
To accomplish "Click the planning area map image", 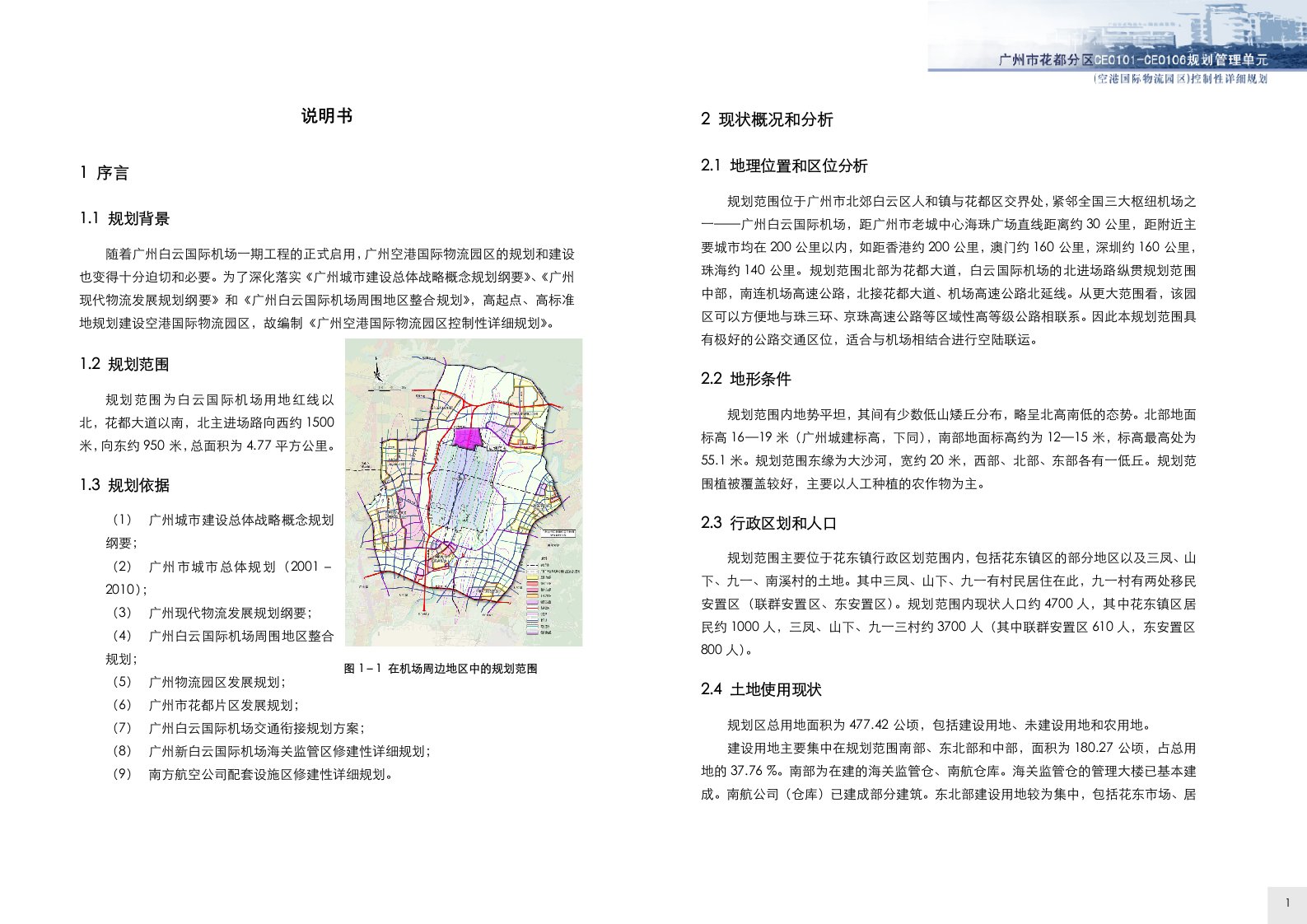I will pos(464,492).
